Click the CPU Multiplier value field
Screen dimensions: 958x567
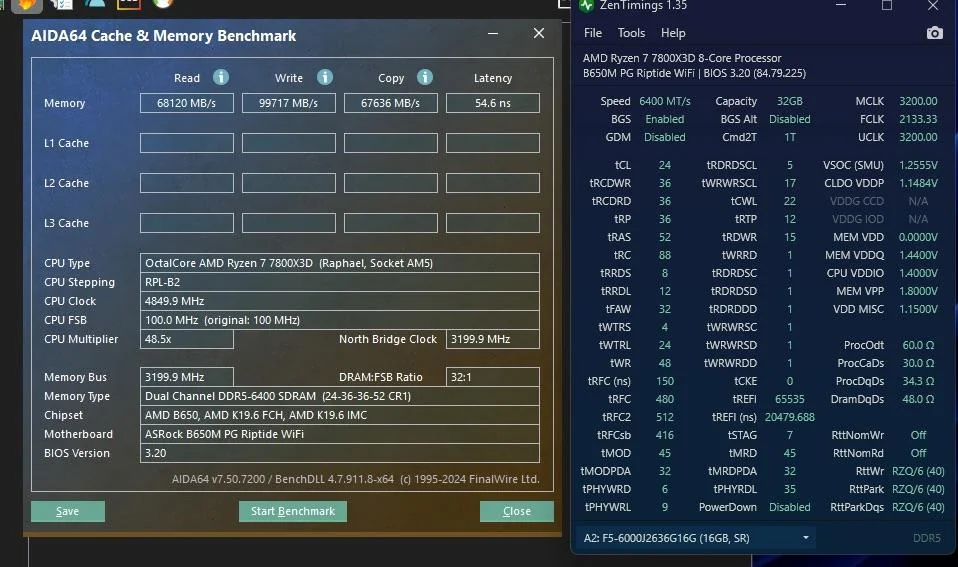[x=187, y=339]
